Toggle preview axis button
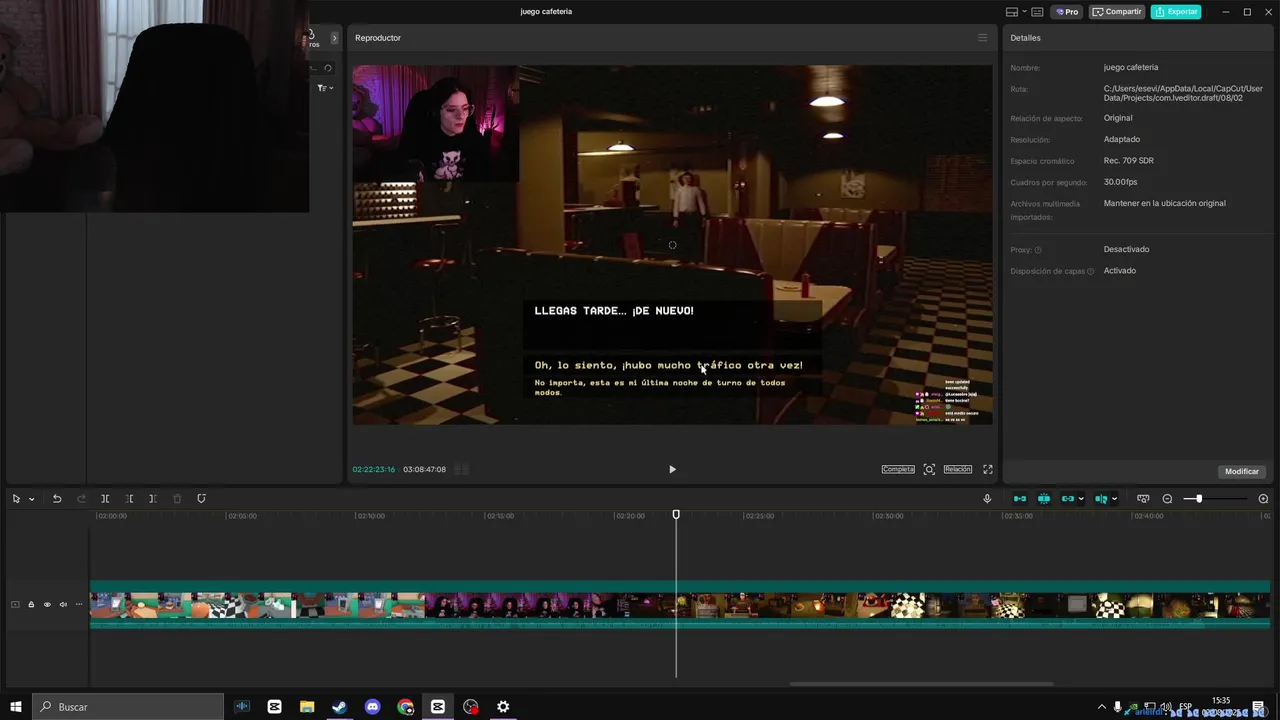This screenshot has width=1280, height=720. (1101, 498)
